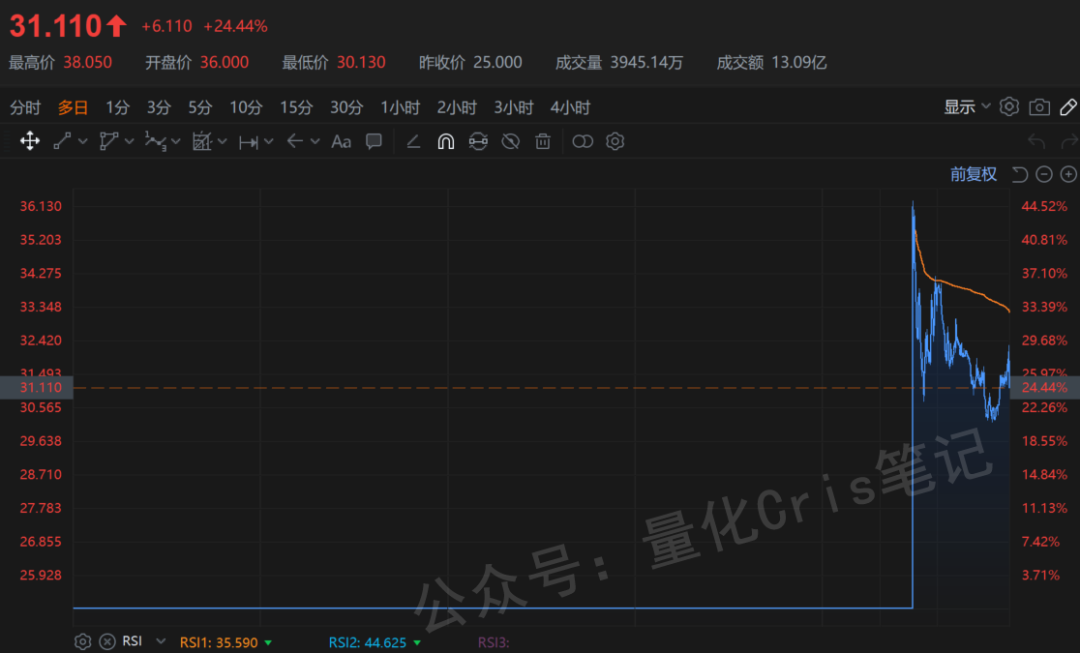Screen dimensions: 1080x653
Task: Switch to 多日 multi-day tab
Action: click(73, 107)
